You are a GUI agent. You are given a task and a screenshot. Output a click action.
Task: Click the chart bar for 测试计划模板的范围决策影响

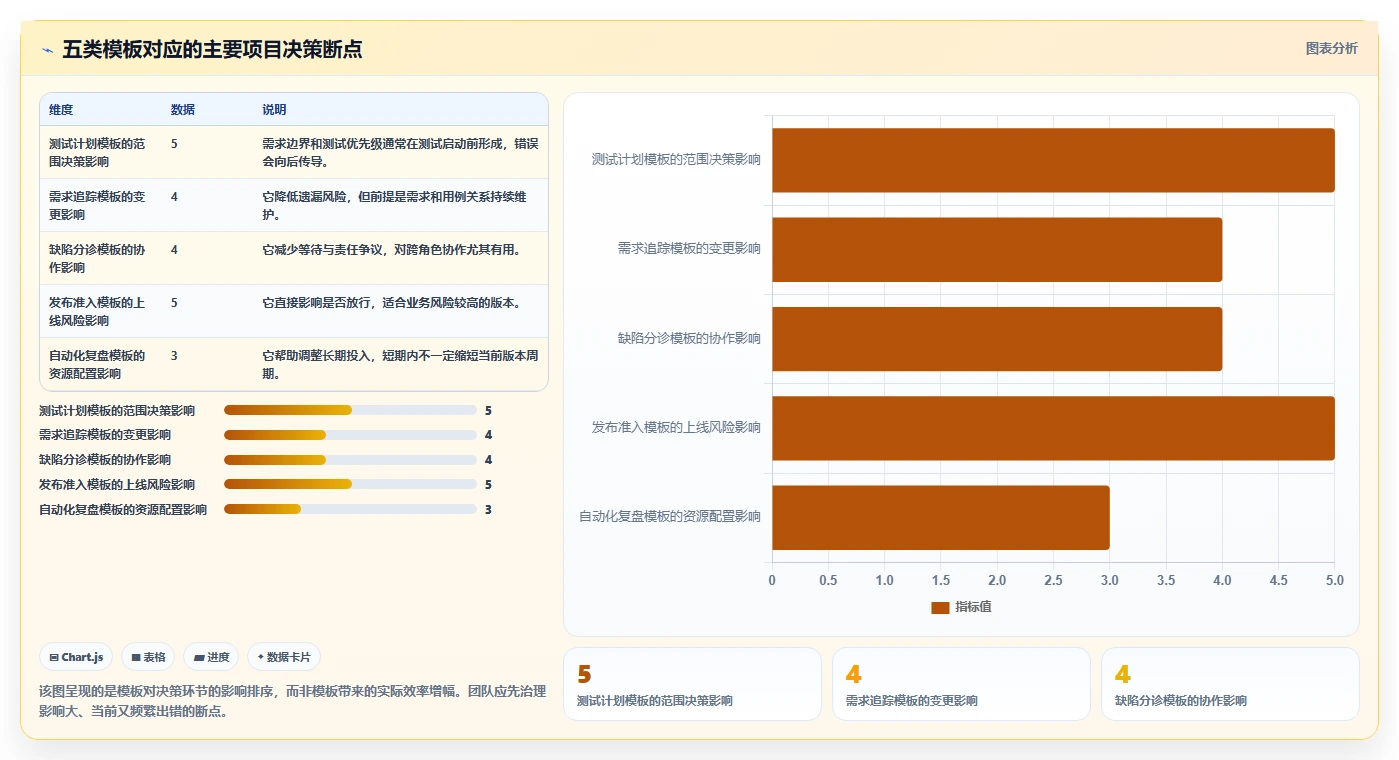tap(1053, 160)
